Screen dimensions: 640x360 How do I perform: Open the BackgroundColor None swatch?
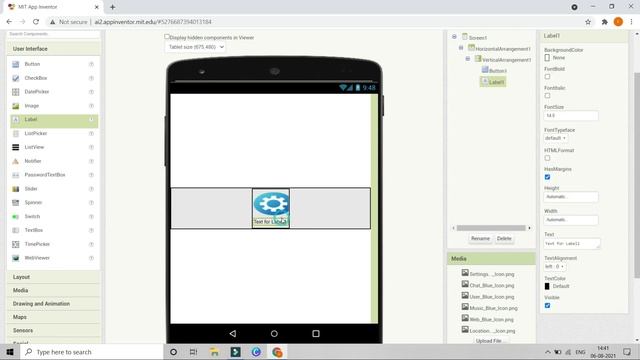[547, 58]
